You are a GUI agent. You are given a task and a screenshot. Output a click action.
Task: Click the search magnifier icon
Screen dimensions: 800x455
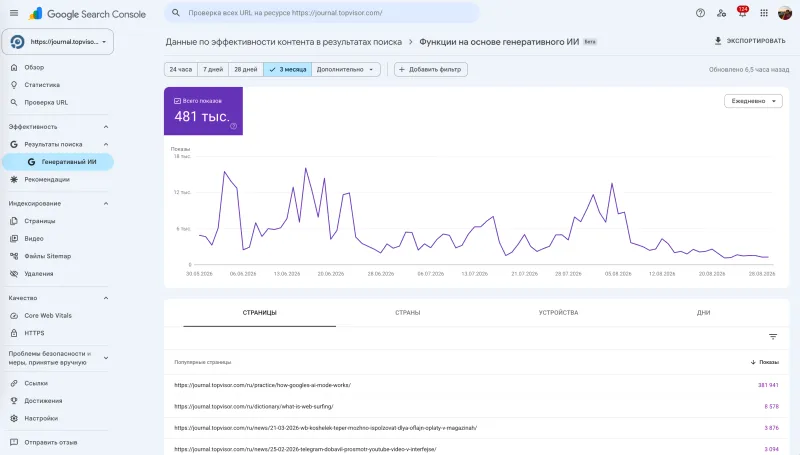coord(176,13)
